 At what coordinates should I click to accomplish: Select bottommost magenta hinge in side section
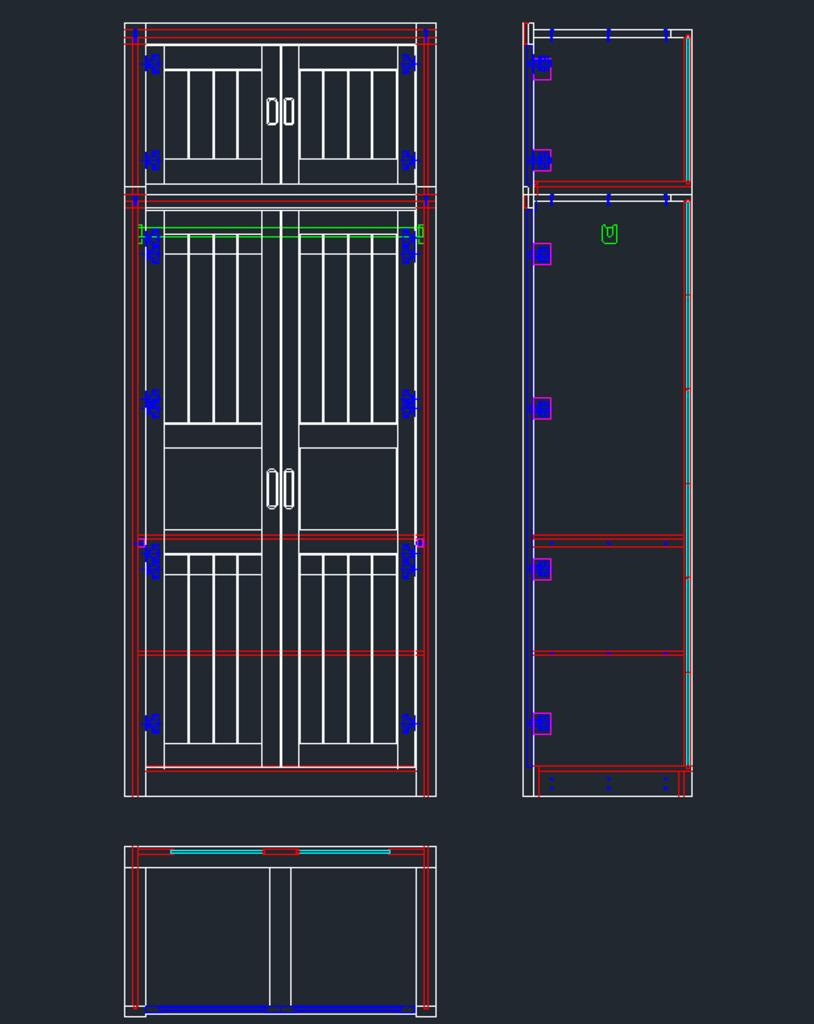(x=541, y=723)
